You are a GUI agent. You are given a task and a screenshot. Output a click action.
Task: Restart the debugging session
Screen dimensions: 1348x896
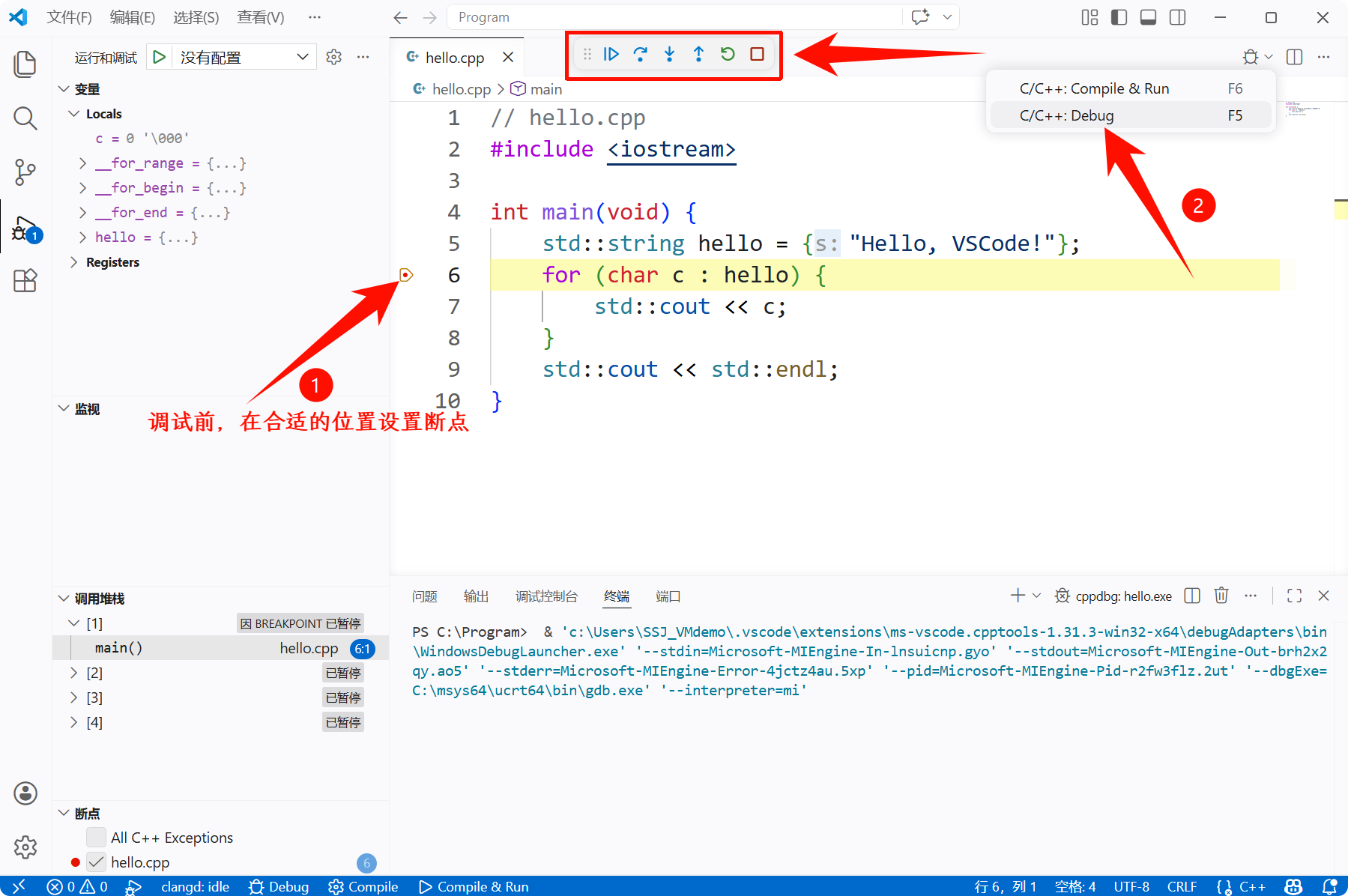728,54
